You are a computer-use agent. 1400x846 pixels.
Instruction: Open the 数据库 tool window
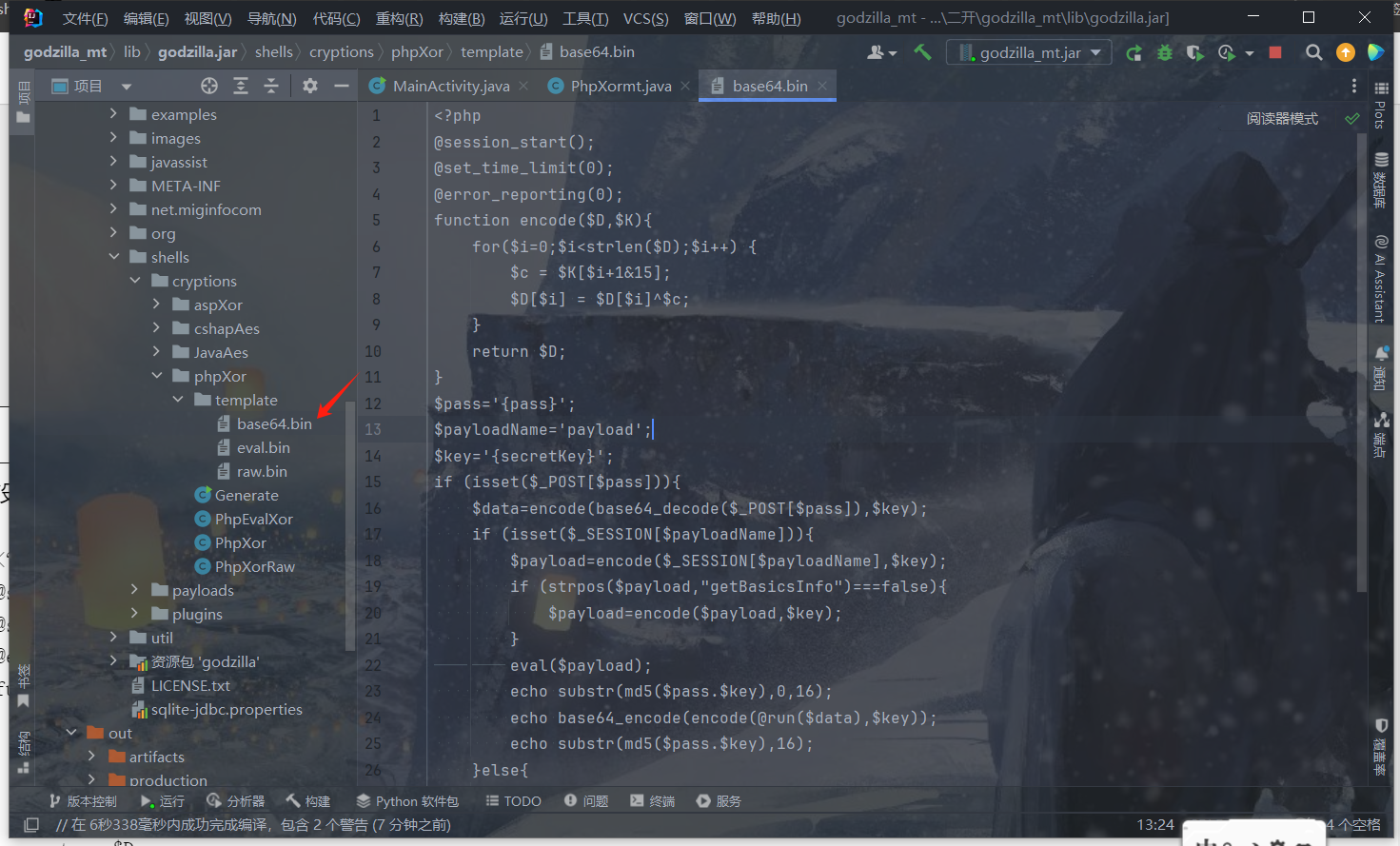click(x=1380, y=179)
